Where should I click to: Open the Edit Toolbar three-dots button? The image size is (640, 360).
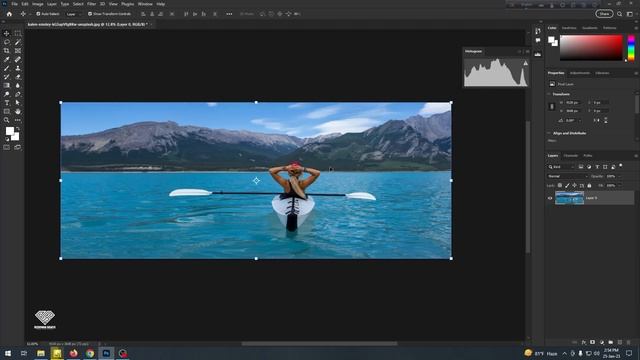click(18, 120)
